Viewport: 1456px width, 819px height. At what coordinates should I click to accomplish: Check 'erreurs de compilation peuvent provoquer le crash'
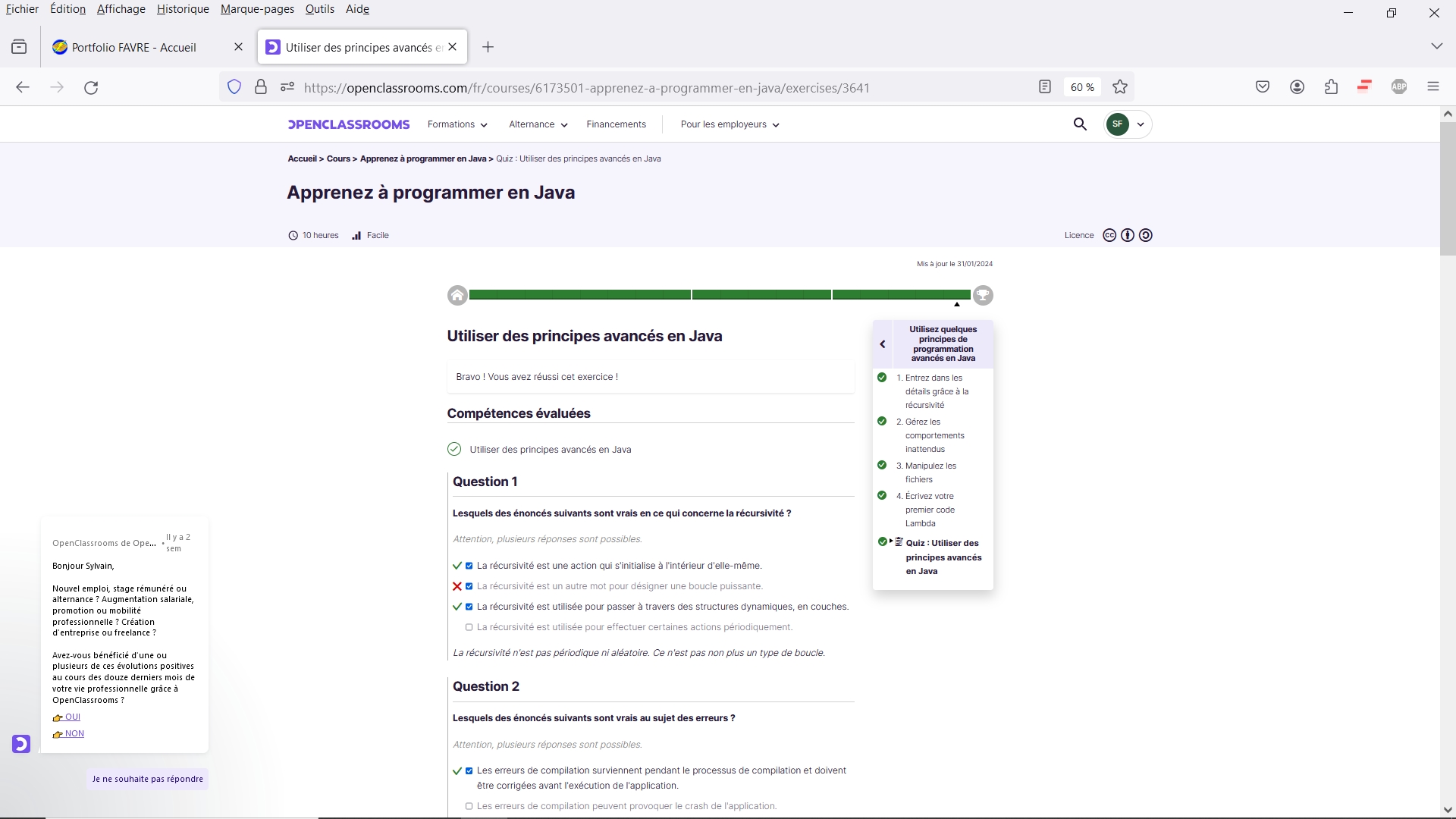[469, 806]
